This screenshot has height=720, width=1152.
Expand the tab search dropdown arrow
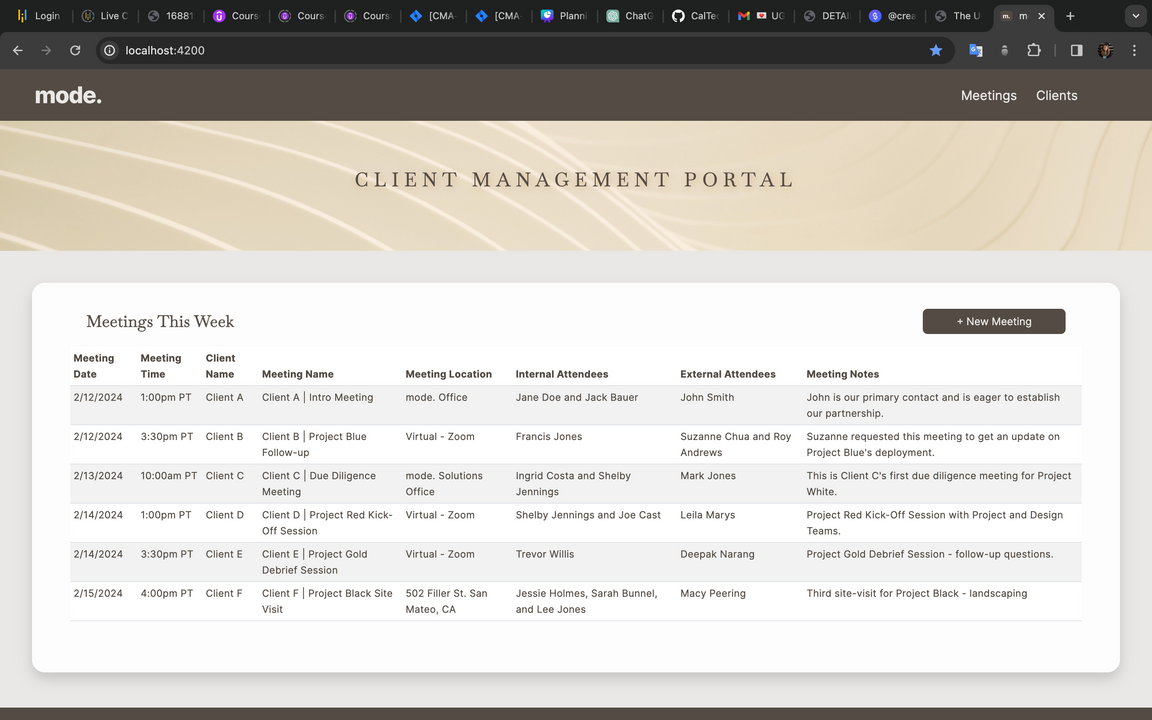pos(1135,16)
